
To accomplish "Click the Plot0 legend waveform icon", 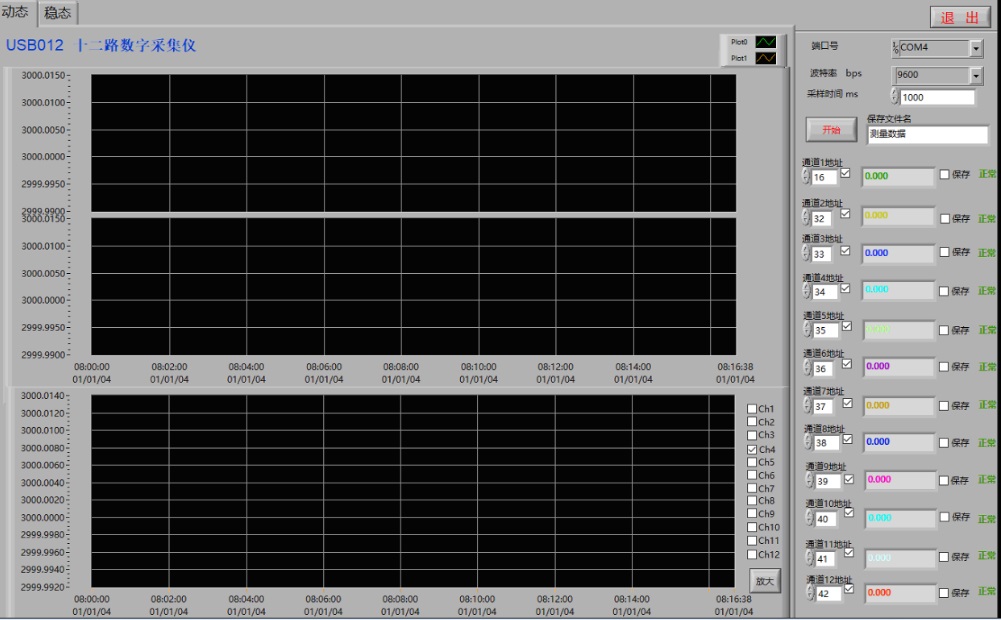I will (x=765, y=42).
